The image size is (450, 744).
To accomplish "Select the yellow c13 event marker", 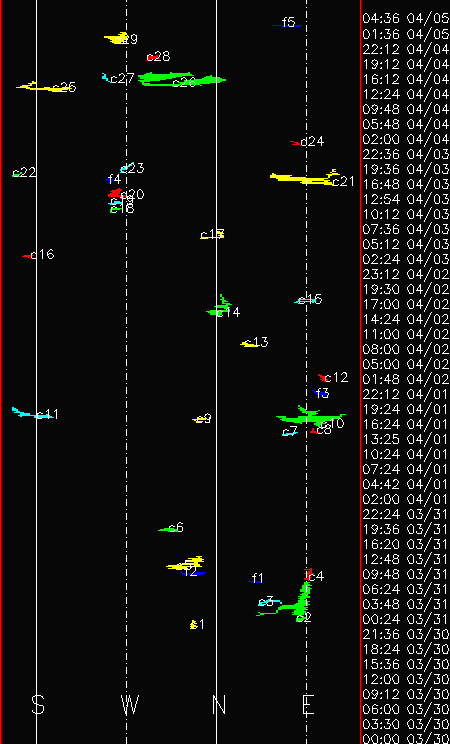I will click(250, 344).
